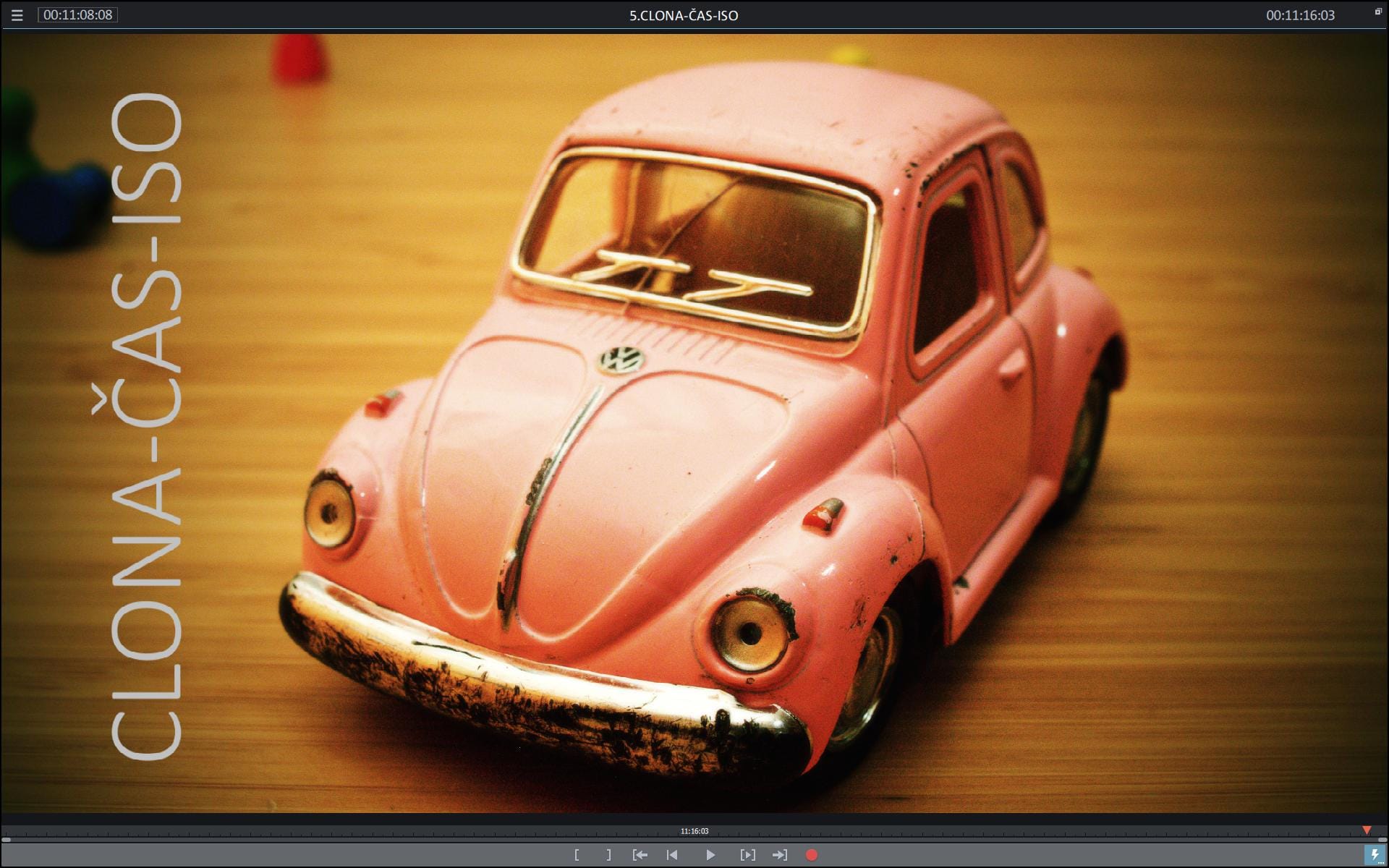Start recording with the red record button
Viewport: 1389px width, 868px height.
812,855
